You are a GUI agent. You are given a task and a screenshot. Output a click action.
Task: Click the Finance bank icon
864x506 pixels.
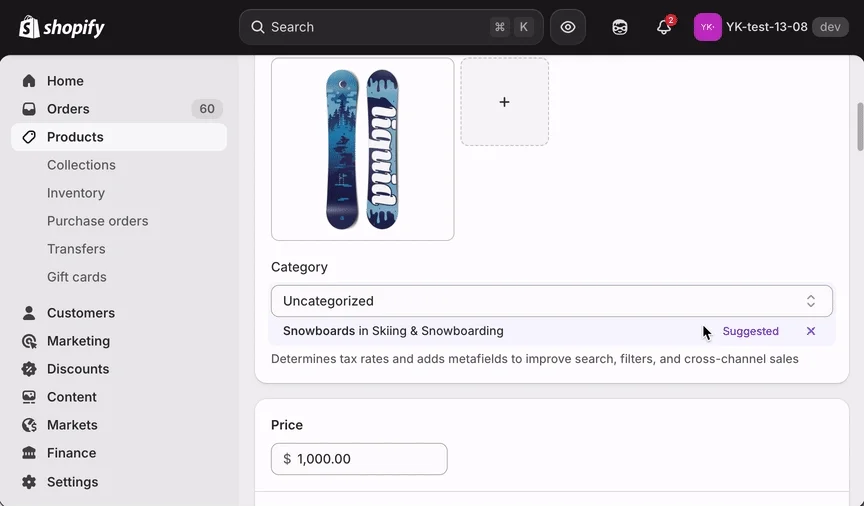pyautogui.click(x=29, y=453)
